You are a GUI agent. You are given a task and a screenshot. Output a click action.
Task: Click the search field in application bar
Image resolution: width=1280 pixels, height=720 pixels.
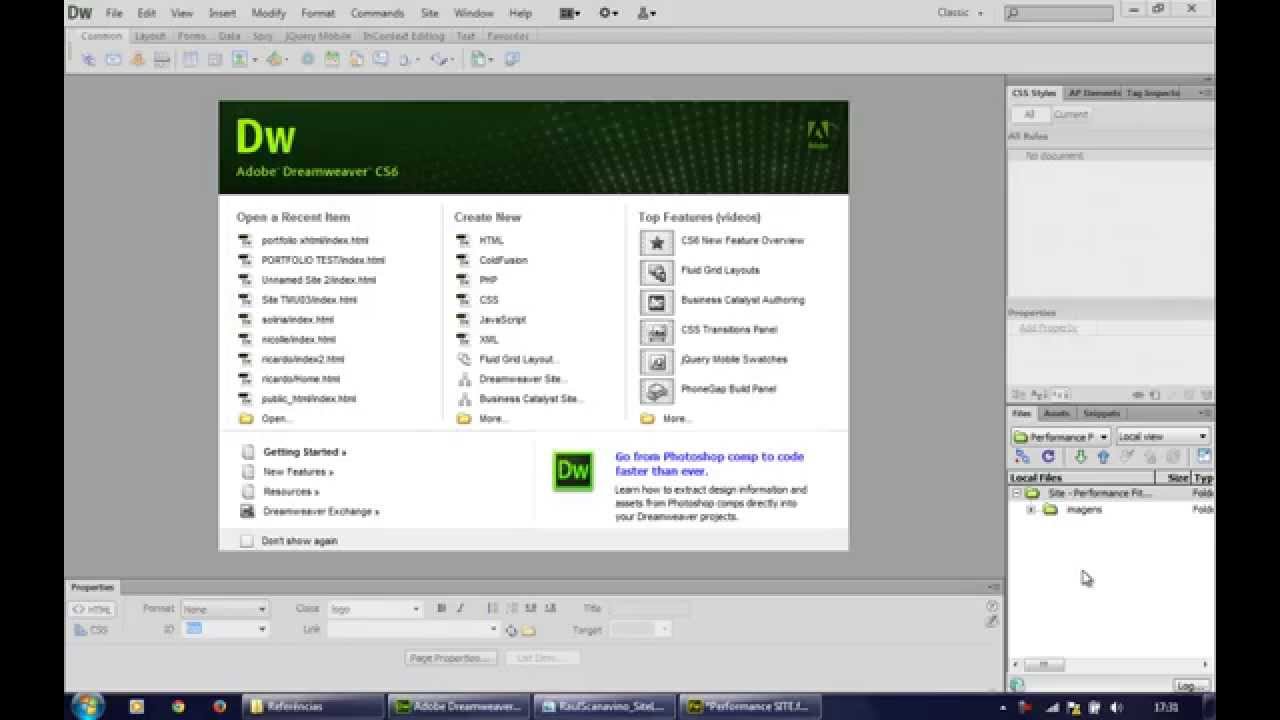[x=1058, y=13]
